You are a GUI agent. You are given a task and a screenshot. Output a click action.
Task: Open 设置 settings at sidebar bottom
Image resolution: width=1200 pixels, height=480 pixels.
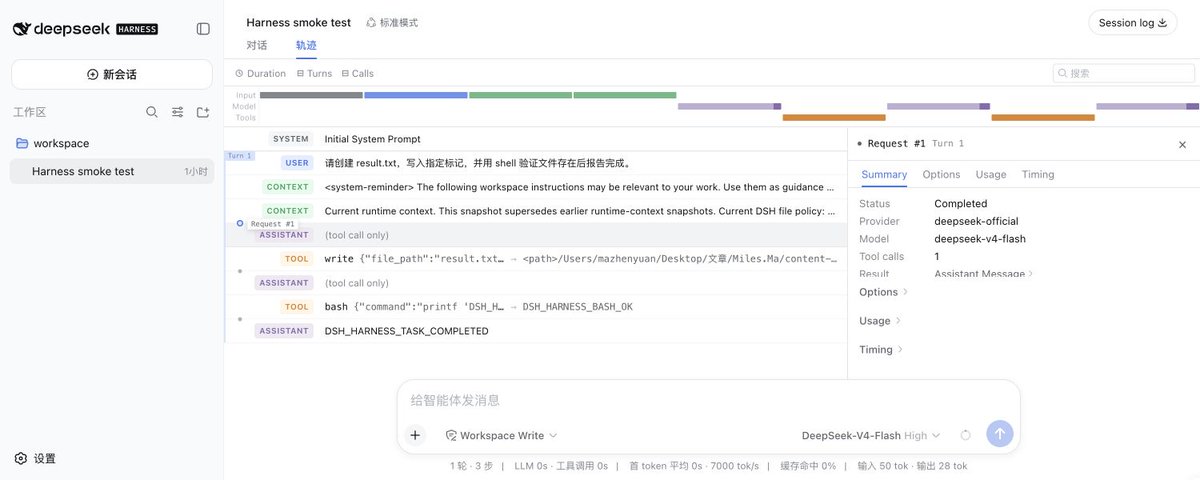pyautogui.click(x=35, y=458)
